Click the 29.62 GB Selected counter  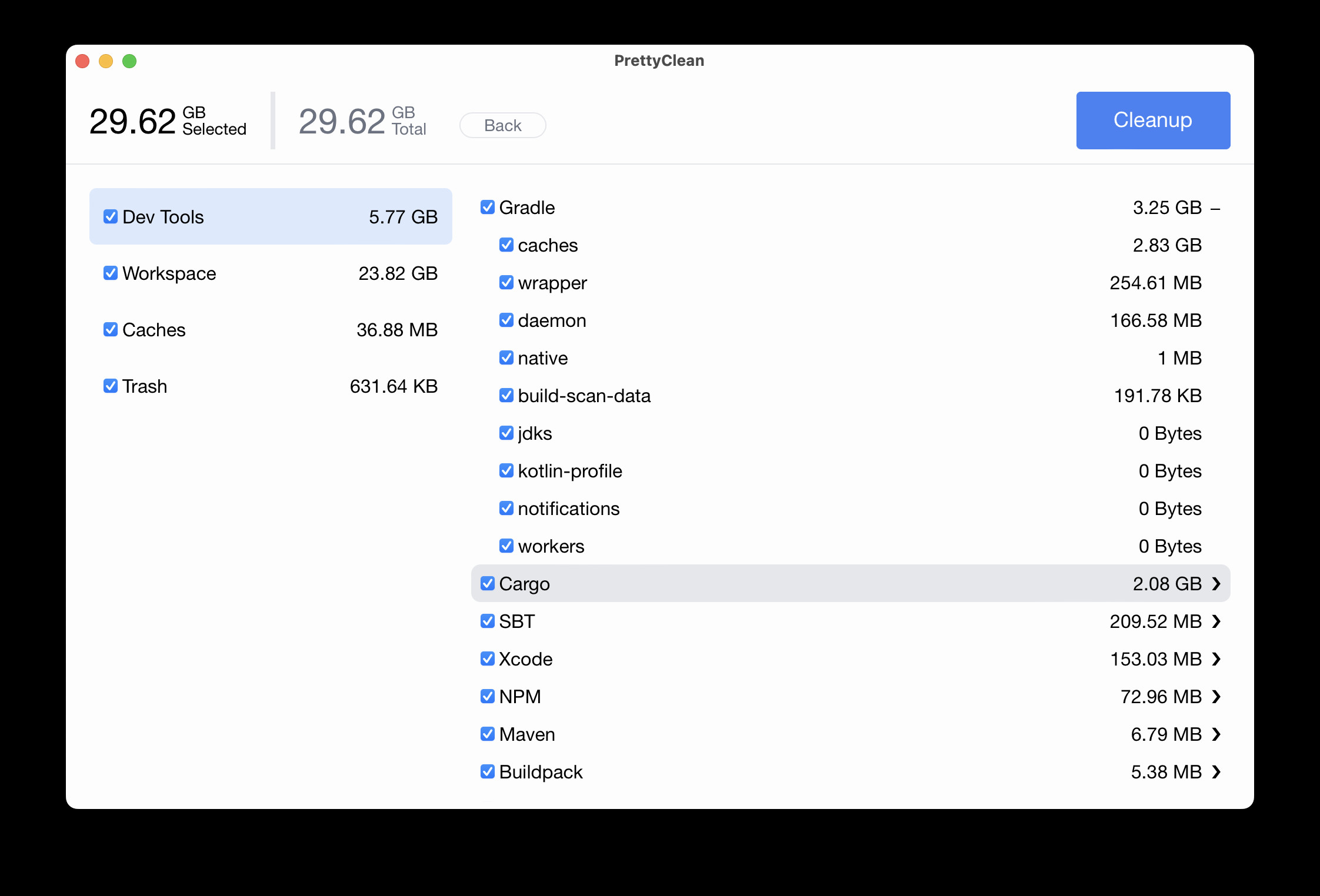point(168,121)
